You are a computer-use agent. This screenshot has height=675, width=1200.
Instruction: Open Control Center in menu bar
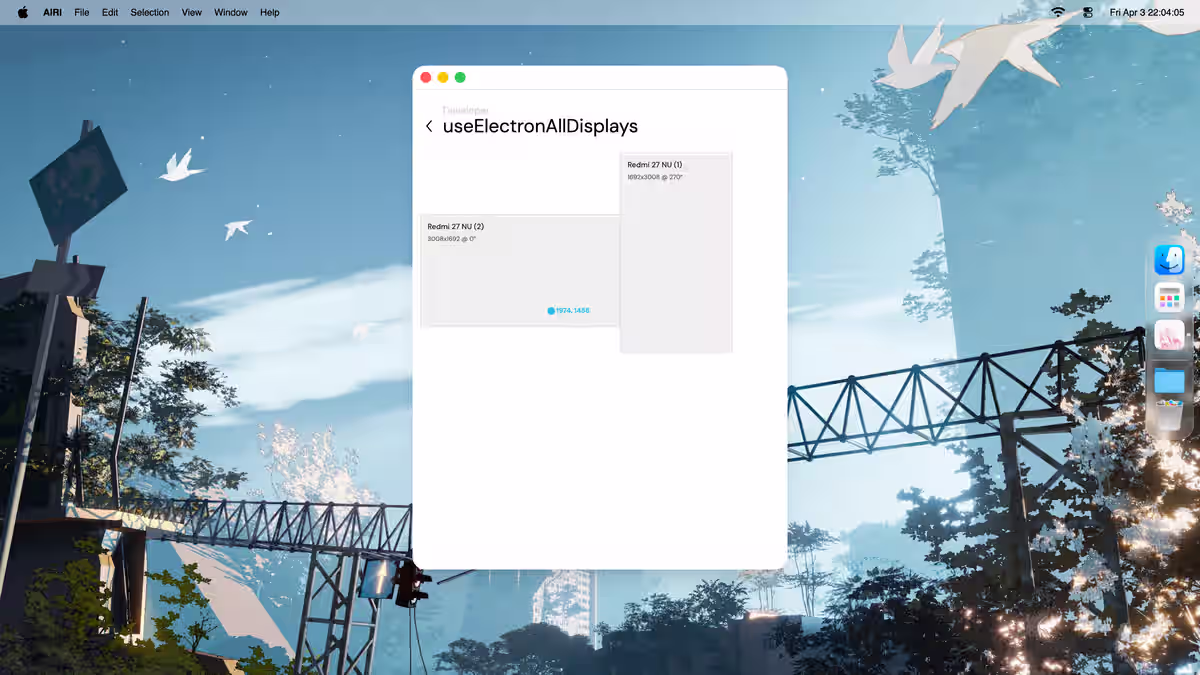pyautogui.click(x=1088, y=12)
